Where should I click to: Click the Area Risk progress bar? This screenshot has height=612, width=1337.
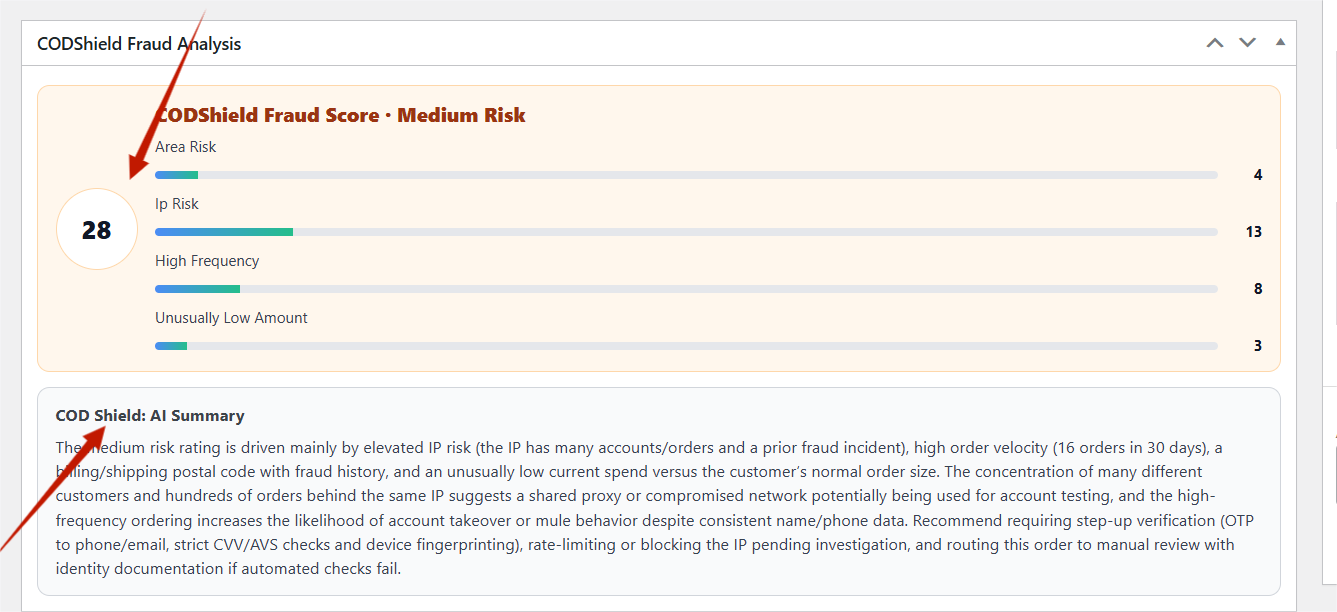point(686,175)
